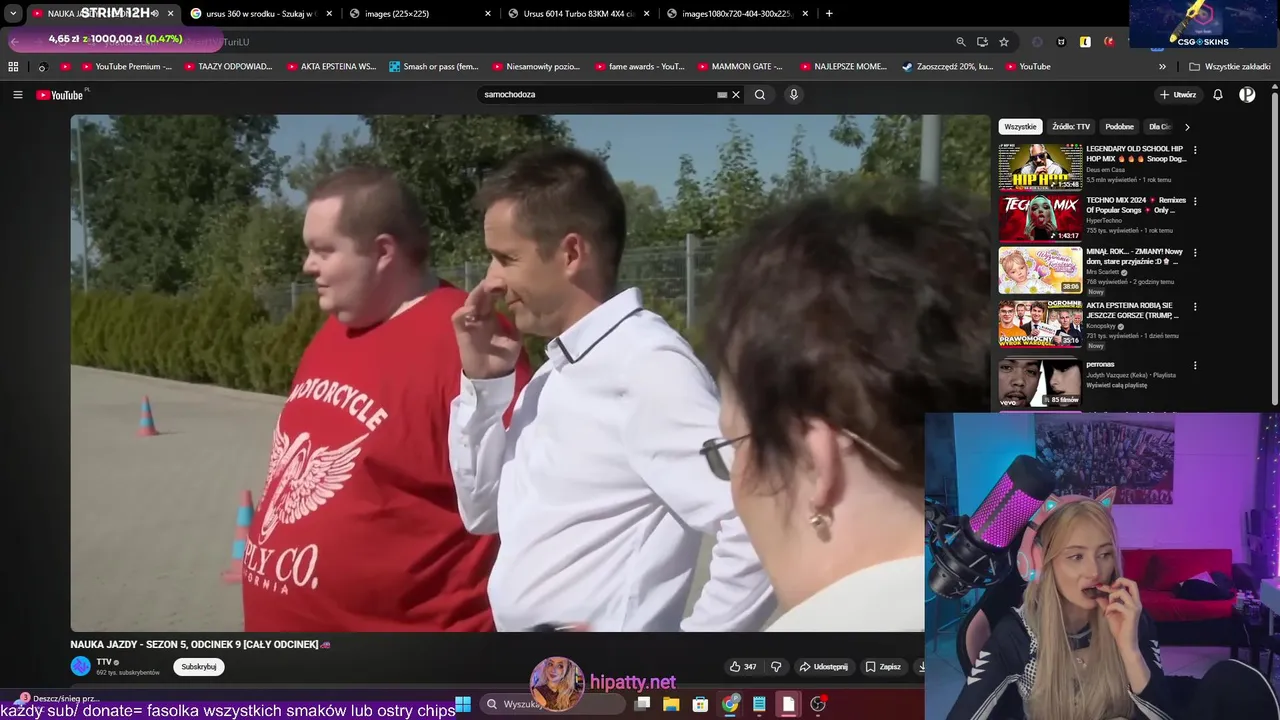Click the zoom magnifier icon in address bar
This screenshot has height=720, width=1280.
click(x=961, y=42)
